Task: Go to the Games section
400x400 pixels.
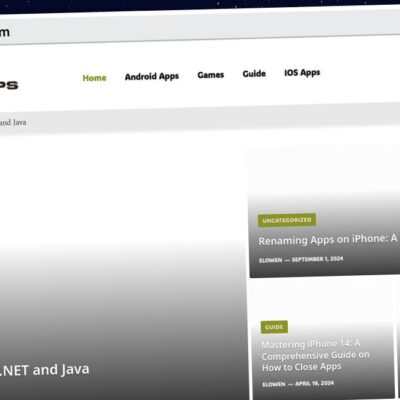Action: tap(211, 75)
